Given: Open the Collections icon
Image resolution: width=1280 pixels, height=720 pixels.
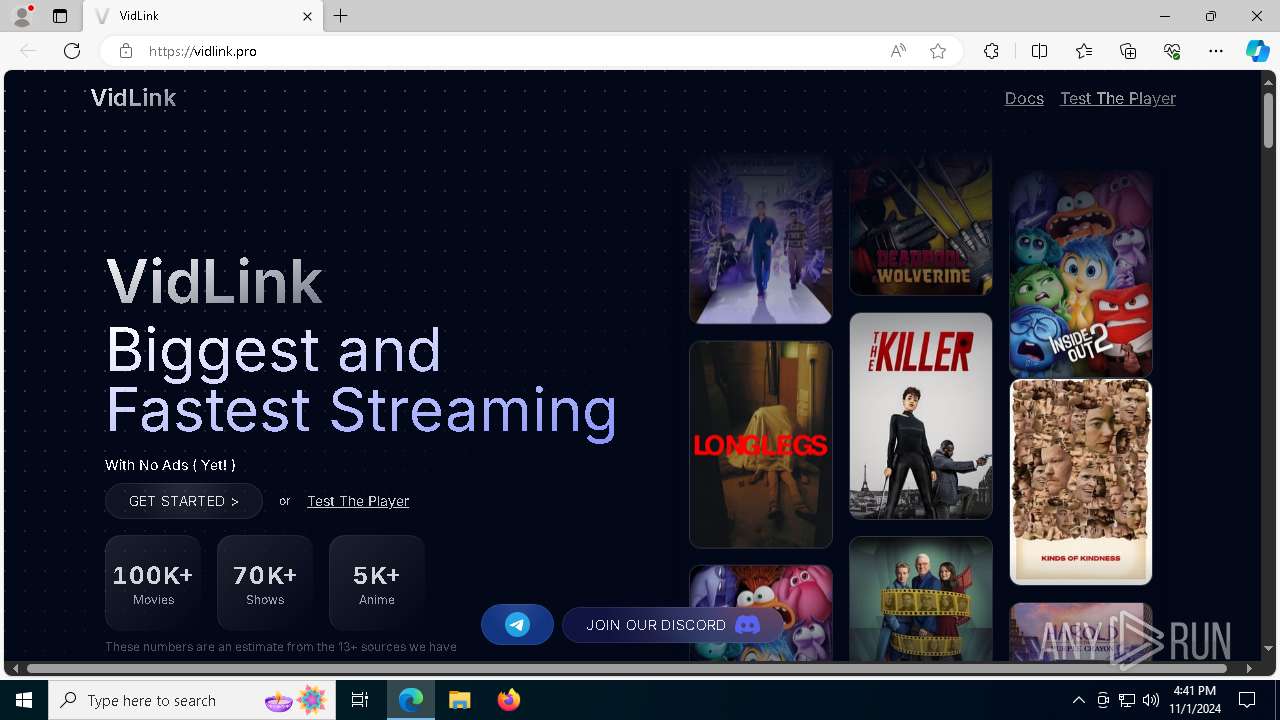Looking at the screenshot, I should click(x=1128, y=51).
